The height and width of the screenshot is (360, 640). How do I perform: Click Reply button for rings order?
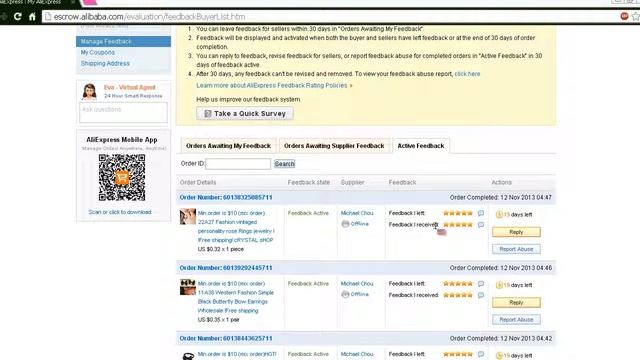(x=516, y=232)
